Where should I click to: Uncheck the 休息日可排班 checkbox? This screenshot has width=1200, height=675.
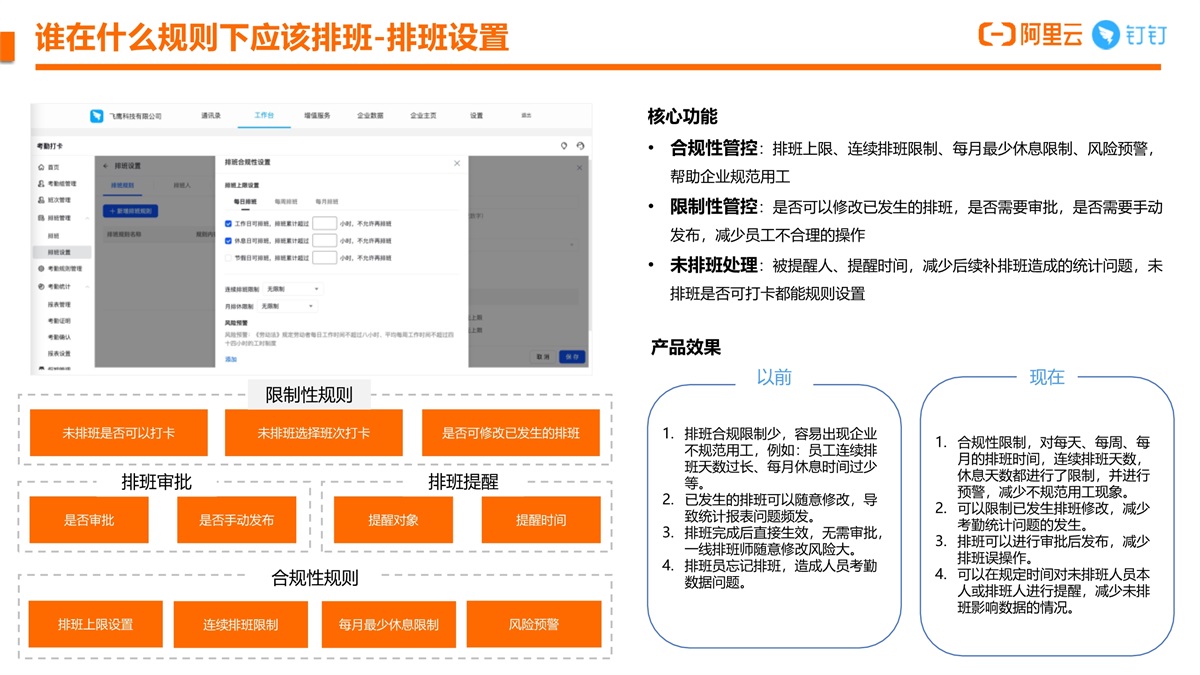coord(229,241)
